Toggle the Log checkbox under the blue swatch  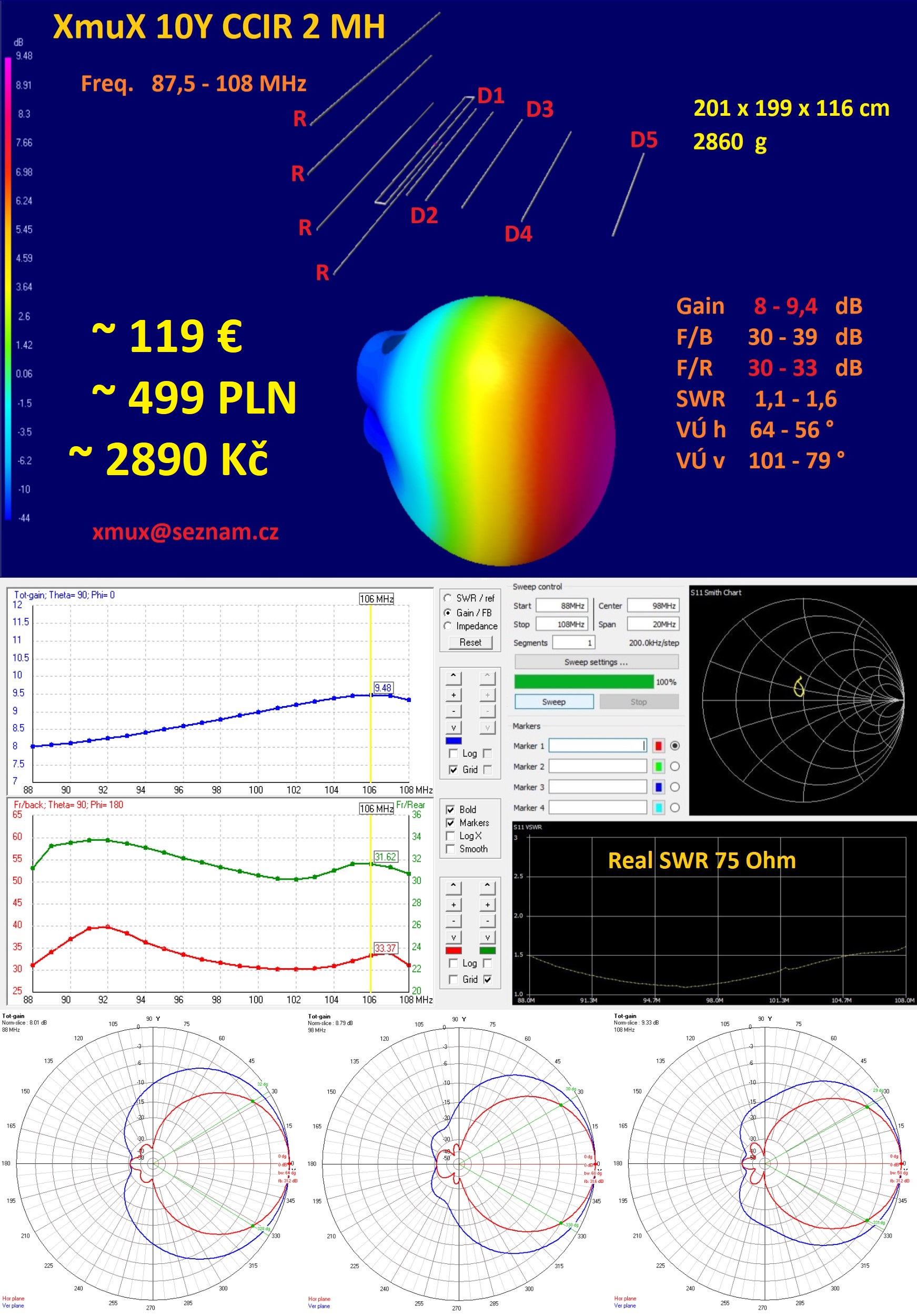pyautogui.click(x=454, y=753)
